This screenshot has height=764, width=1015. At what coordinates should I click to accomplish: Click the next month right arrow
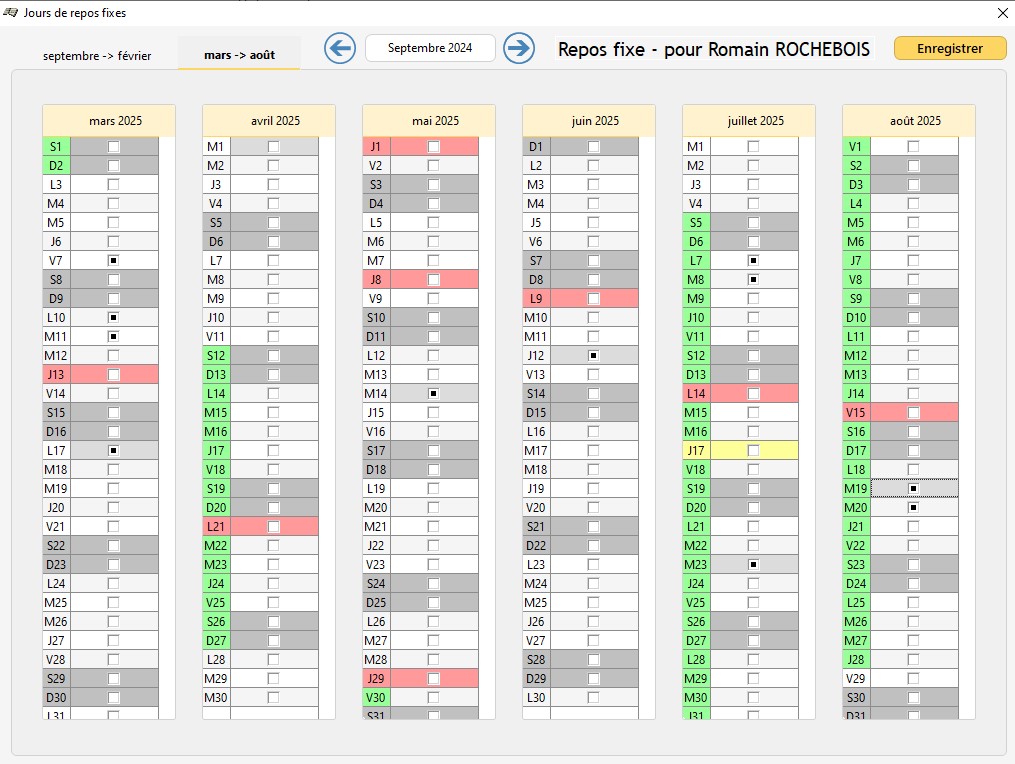tap(518, 48)
